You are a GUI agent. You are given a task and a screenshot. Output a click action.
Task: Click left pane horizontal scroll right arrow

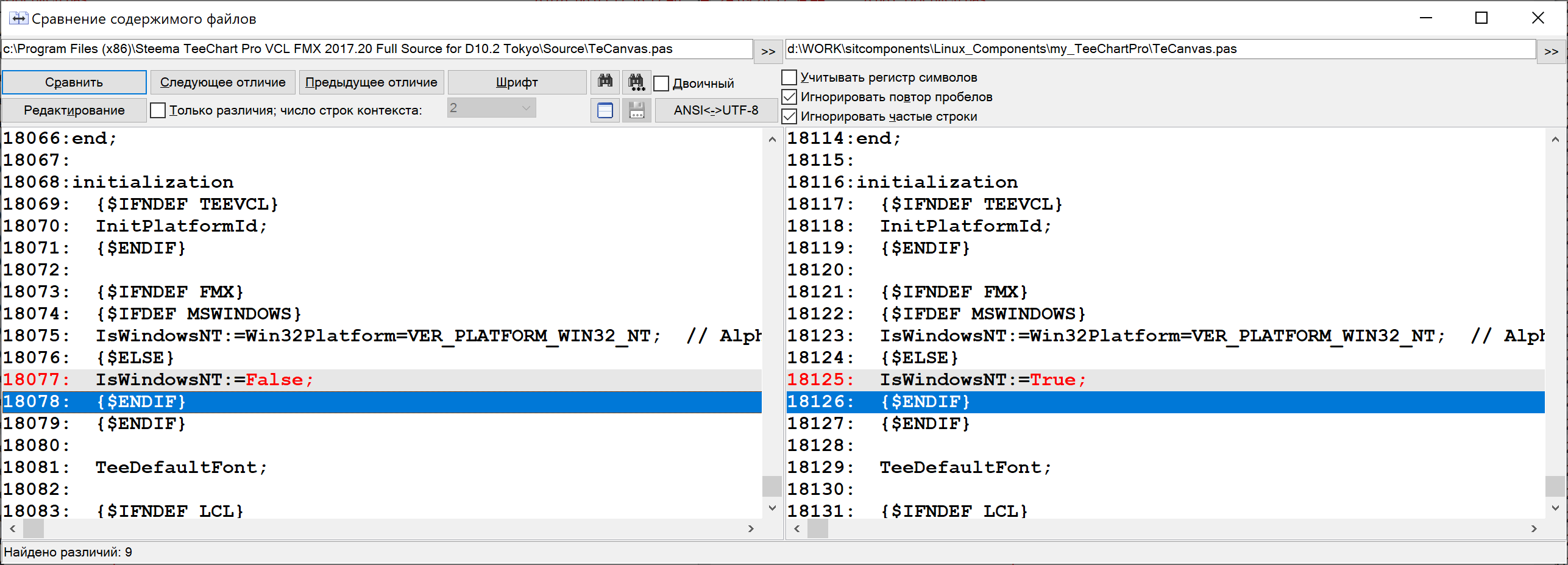(x=751, y=529)
